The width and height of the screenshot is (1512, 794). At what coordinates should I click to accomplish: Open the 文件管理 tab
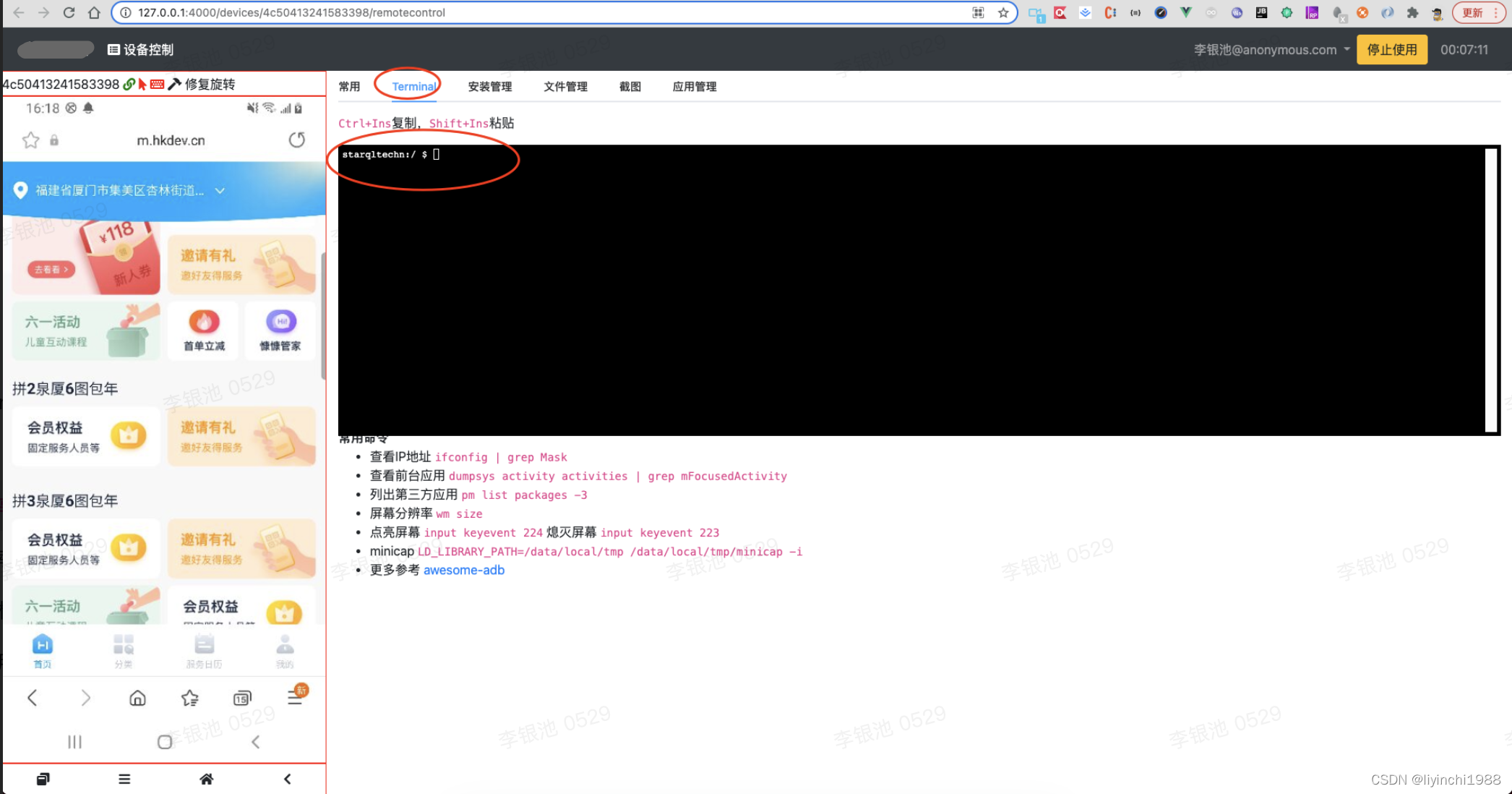[x=565, y=87]
